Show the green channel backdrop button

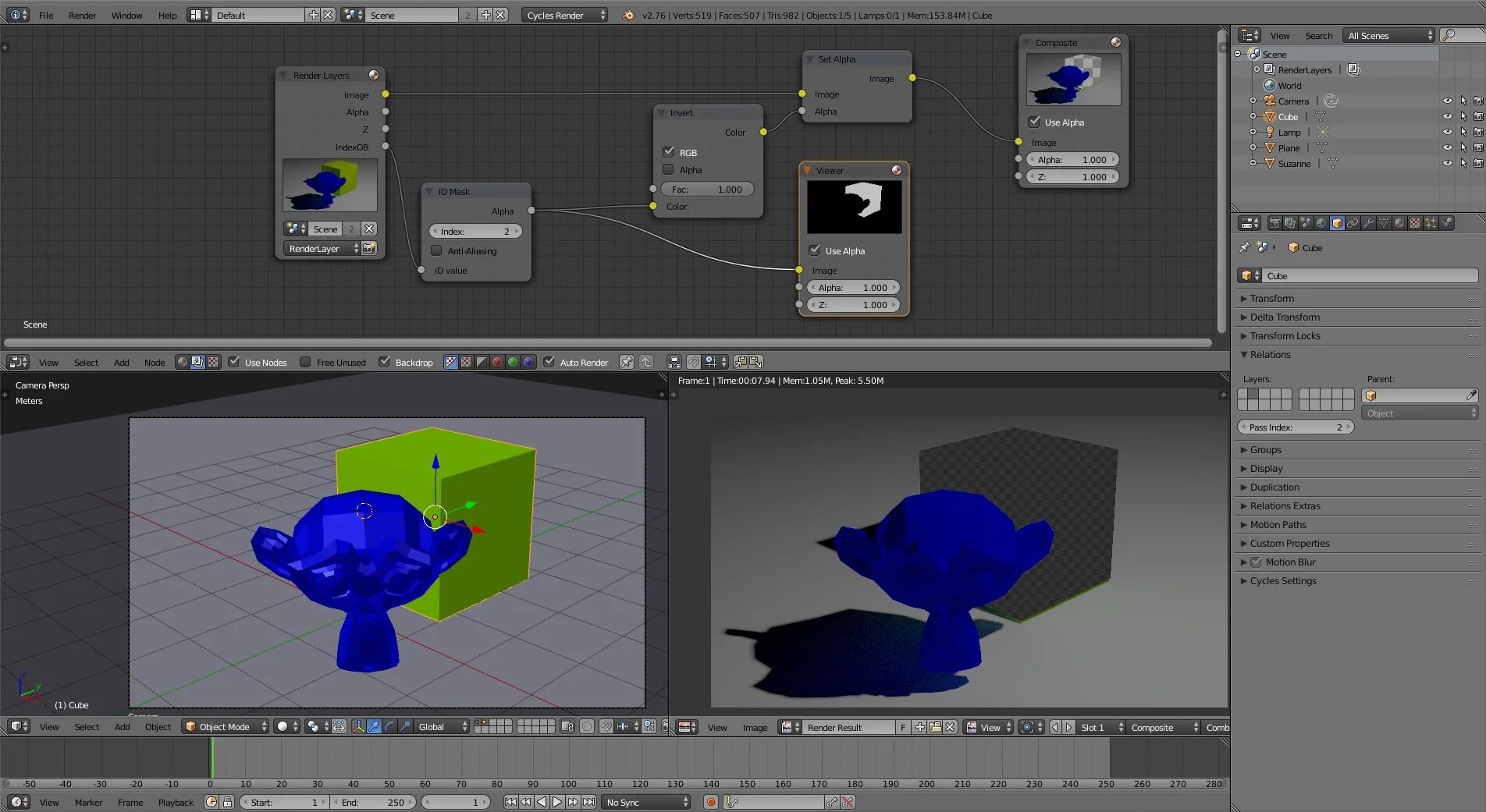(x=513, y=362)
